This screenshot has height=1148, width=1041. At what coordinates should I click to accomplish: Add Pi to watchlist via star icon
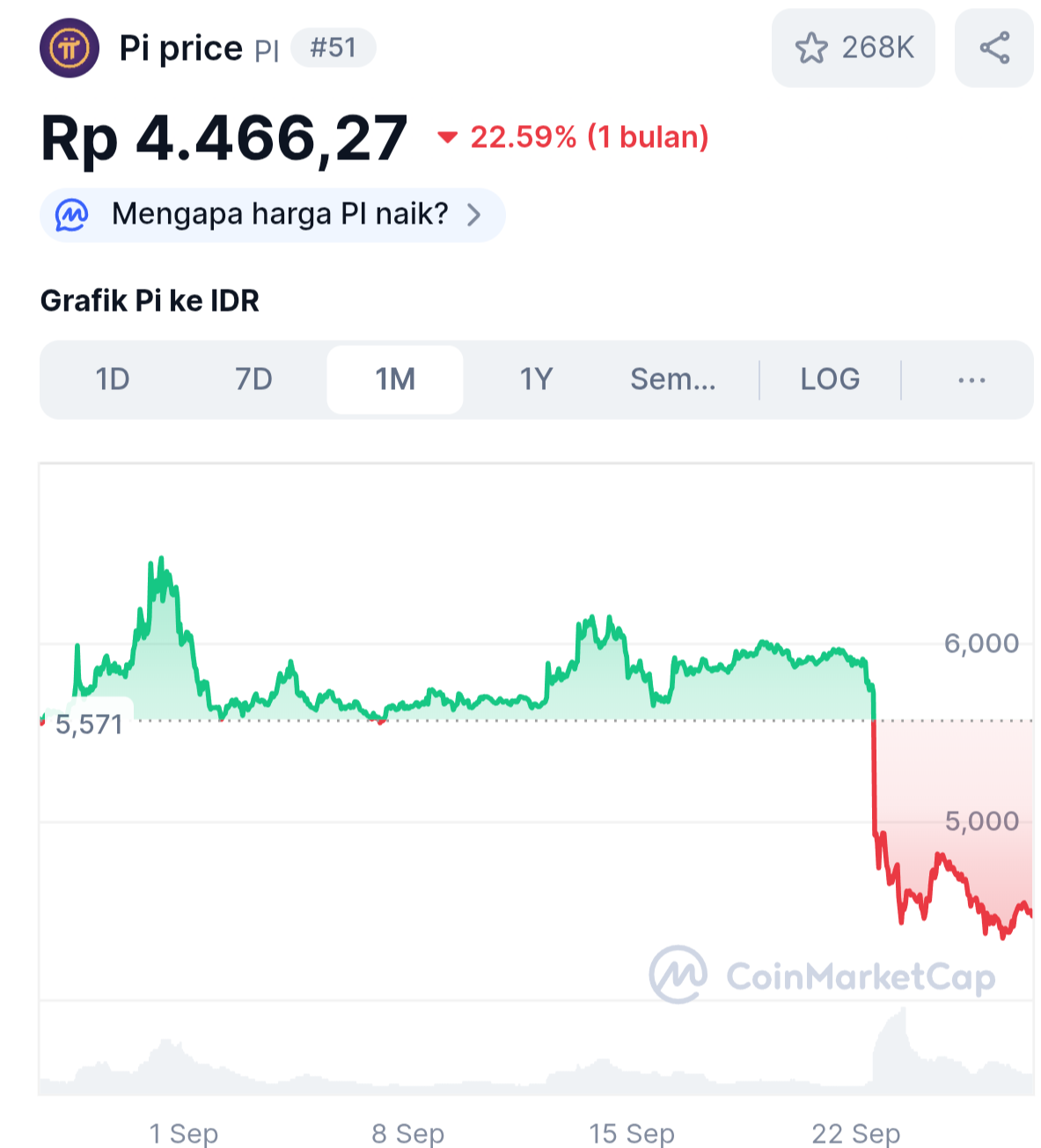(810, 48)
